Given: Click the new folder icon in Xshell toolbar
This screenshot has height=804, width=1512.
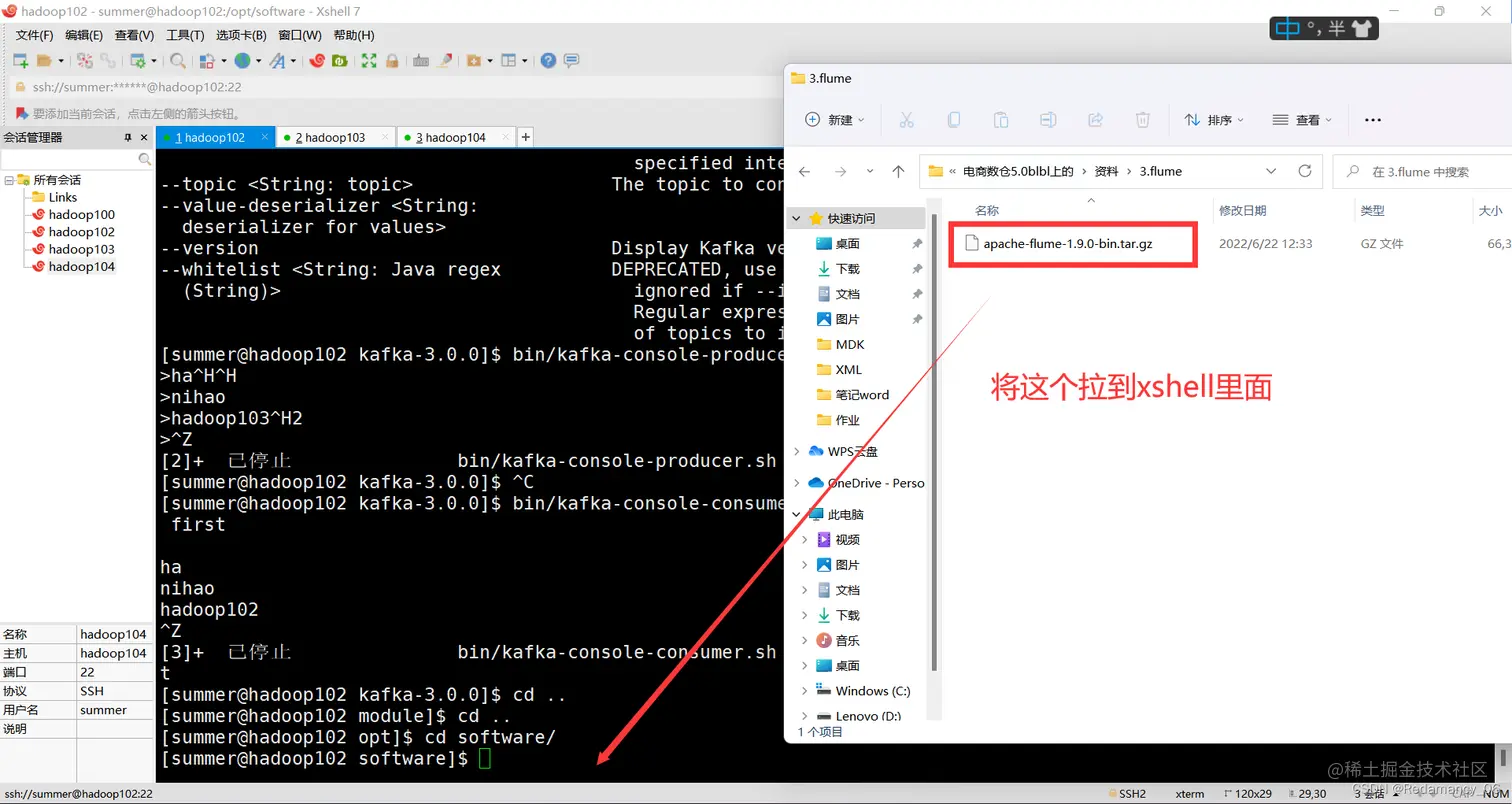Looking at the screenshot, I should [x=474, y=60].
